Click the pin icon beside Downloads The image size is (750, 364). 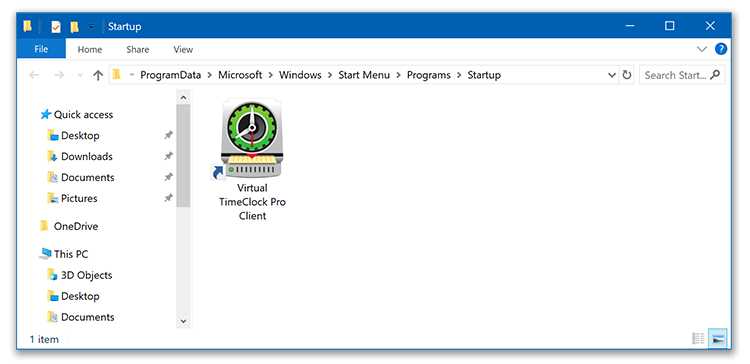[168, 156]
